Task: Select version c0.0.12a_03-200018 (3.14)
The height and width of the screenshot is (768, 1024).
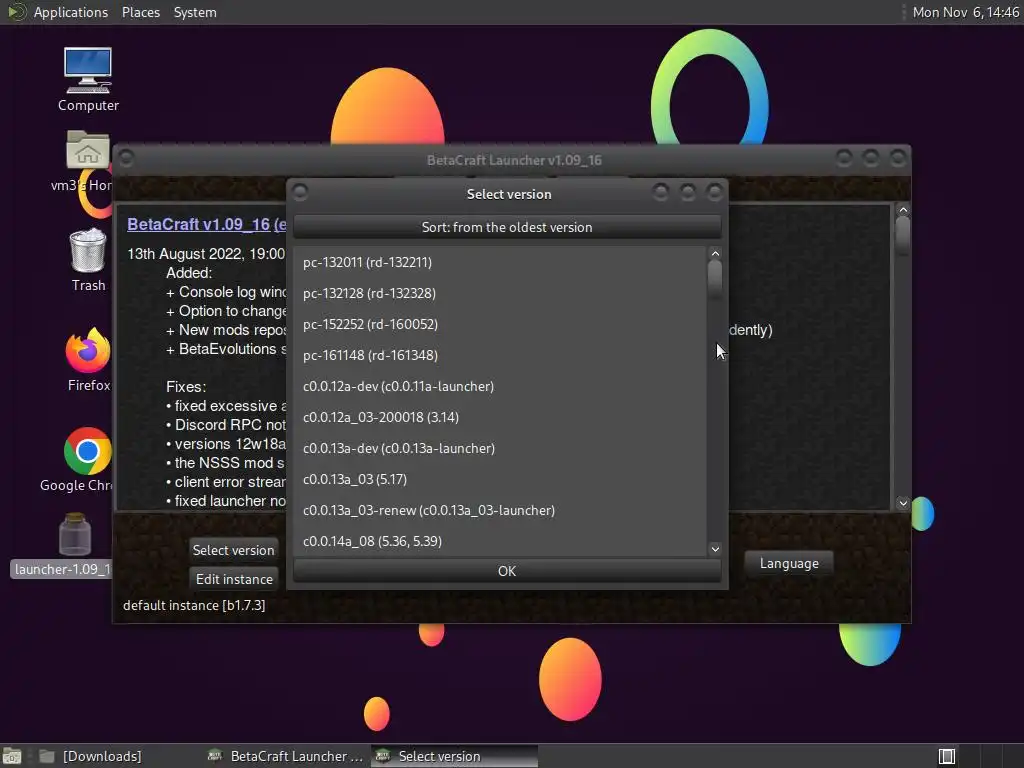Action: tap(500, 417)
